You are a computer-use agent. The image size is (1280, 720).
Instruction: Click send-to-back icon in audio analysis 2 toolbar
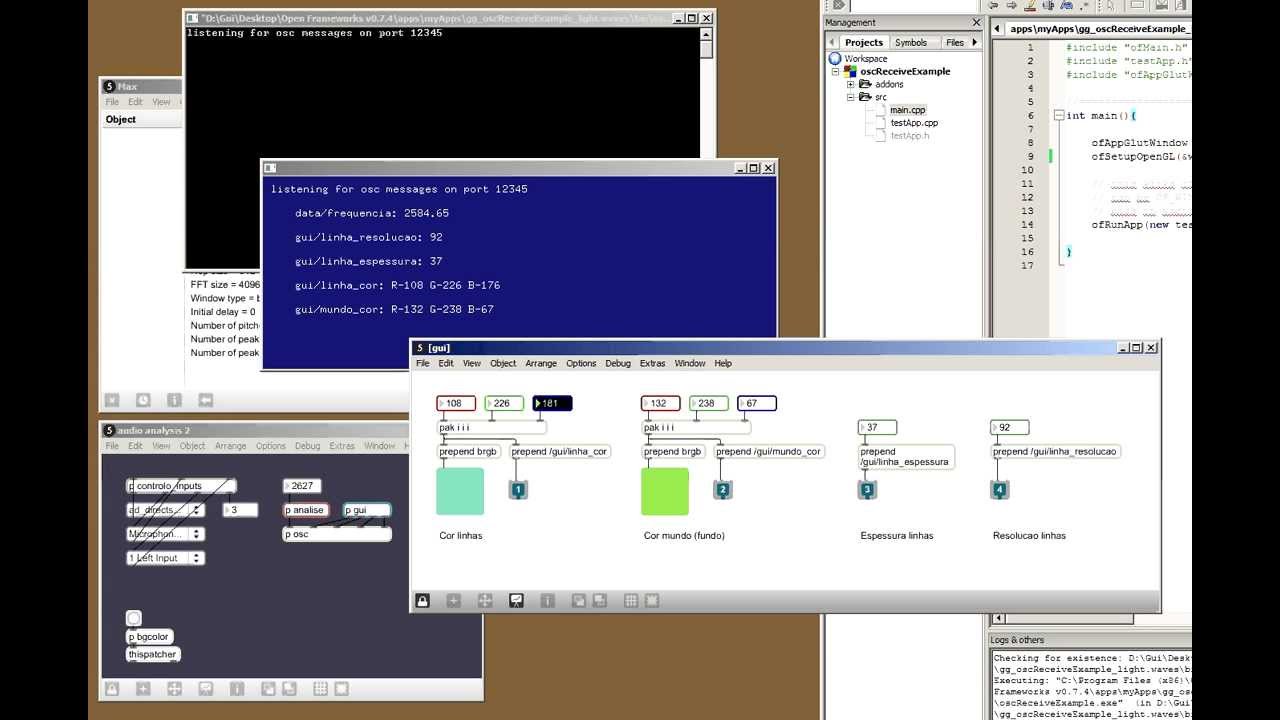(x=289, y=689)
